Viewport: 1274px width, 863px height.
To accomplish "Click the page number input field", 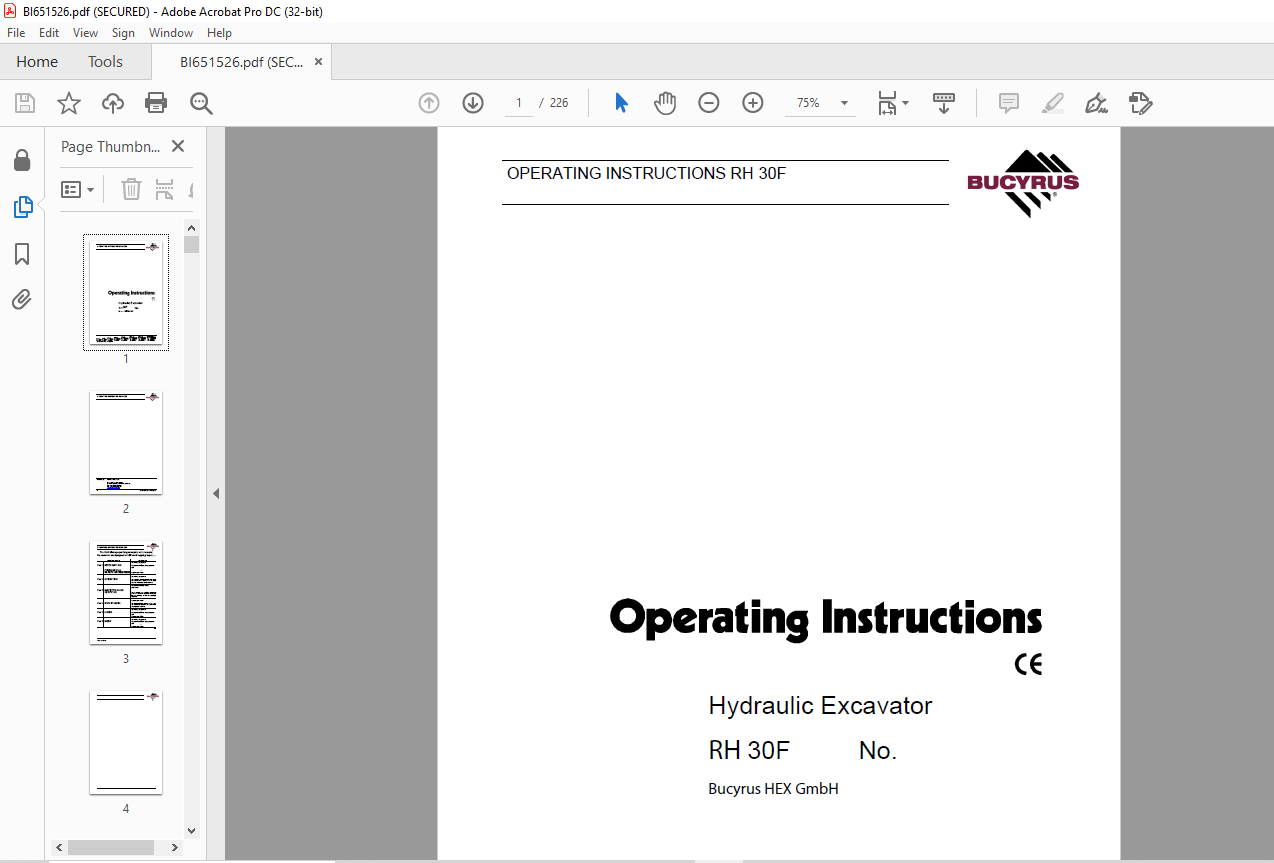I will point(519,103).
